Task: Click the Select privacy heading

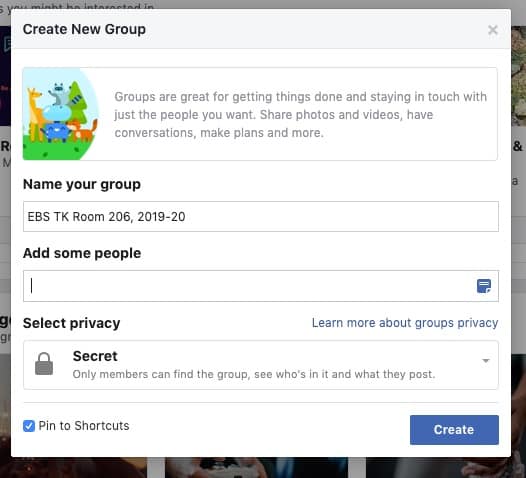Action: coord(71,323)
